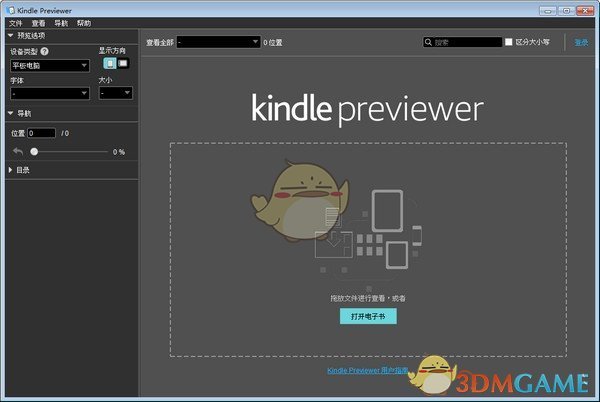Open the 平板电脑 device type dropdown

[50, 65]
